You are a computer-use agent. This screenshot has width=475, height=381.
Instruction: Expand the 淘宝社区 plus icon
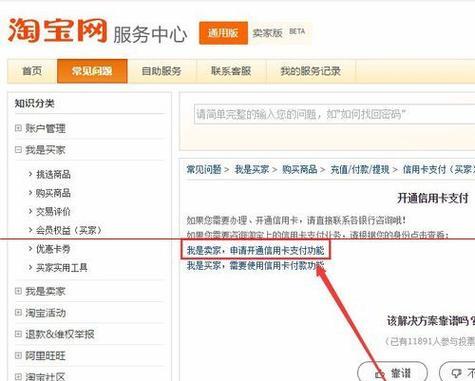(x=18, y=377)
